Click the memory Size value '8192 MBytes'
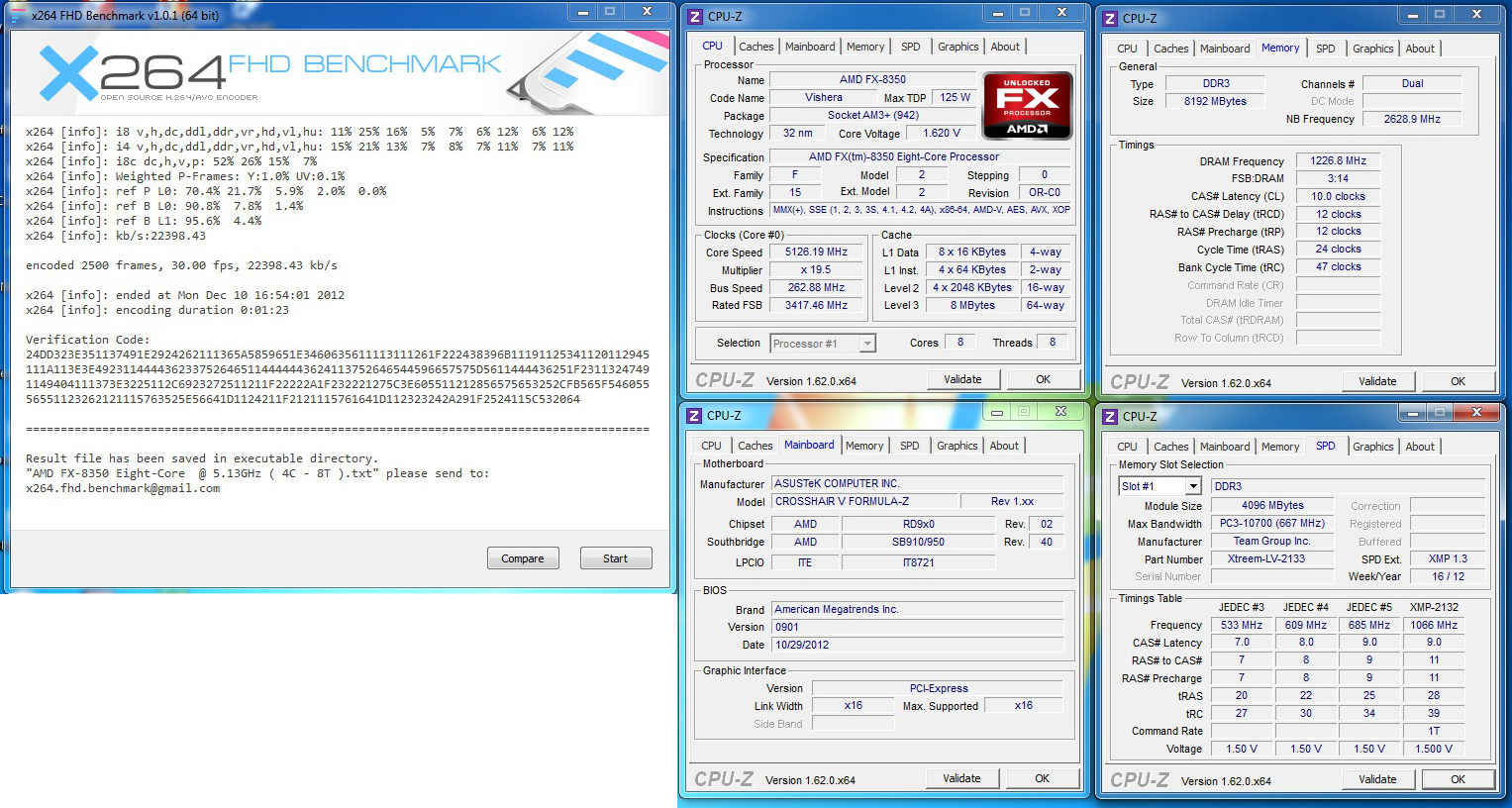This screenshot has width=1512, height=808. click(x=1216, y=101)
